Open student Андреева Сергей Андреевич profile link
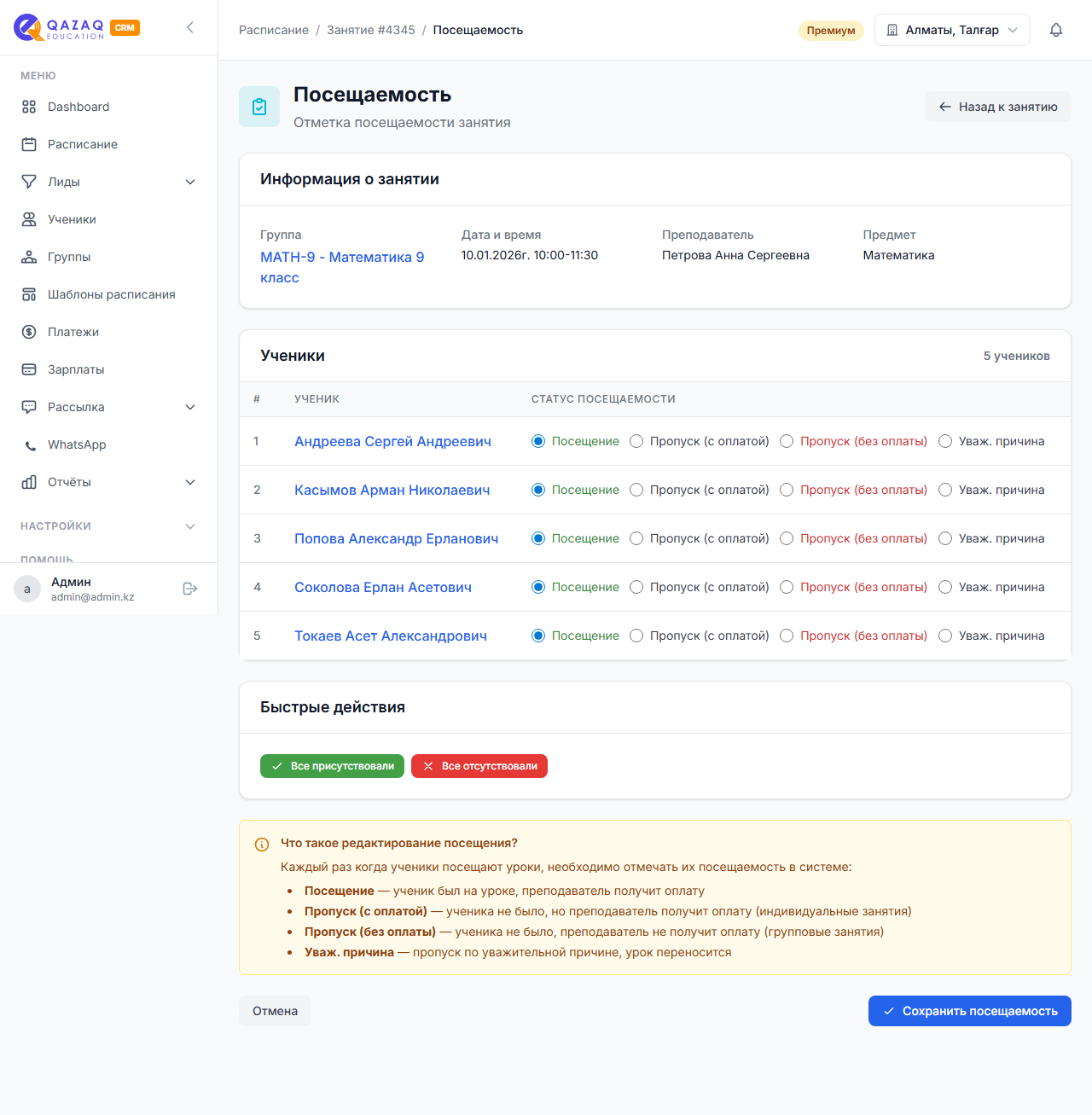Screen dimensions: 1092x1115 [x=392, y=441]
